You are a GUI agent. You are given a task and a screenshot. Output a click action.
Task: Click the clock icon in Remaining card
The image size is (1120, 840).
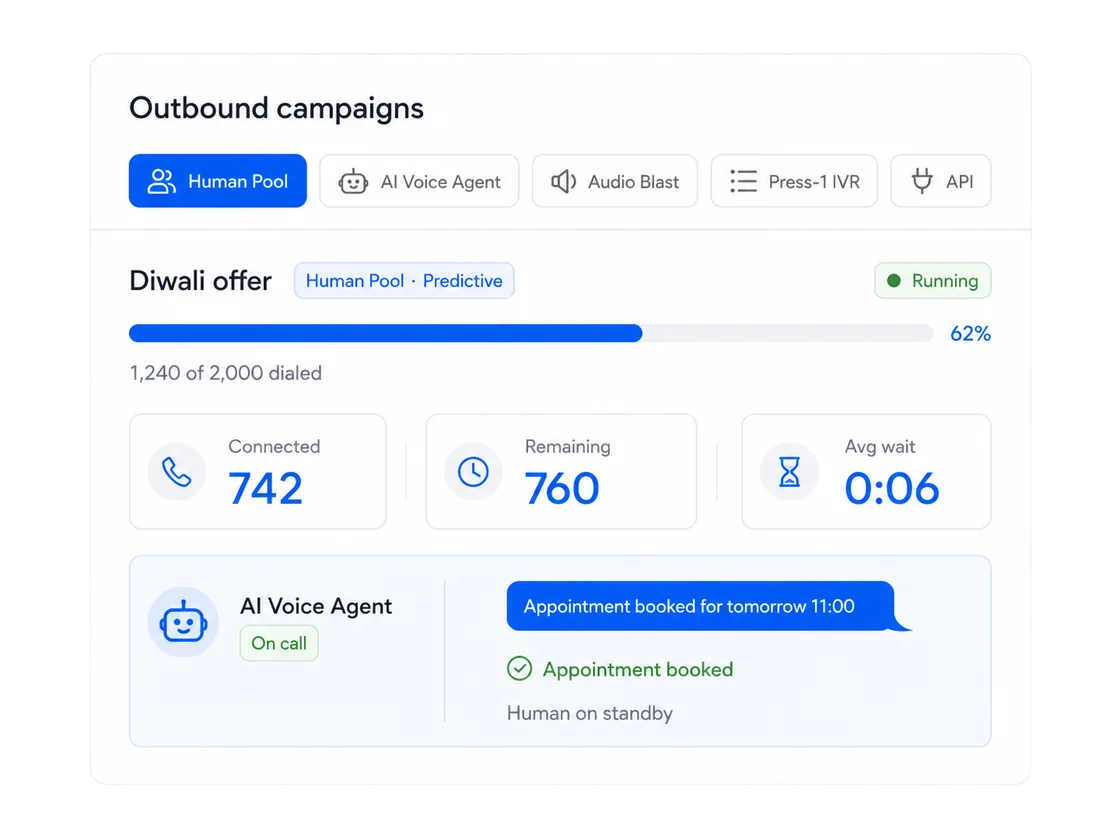click(x=473, y=472)
